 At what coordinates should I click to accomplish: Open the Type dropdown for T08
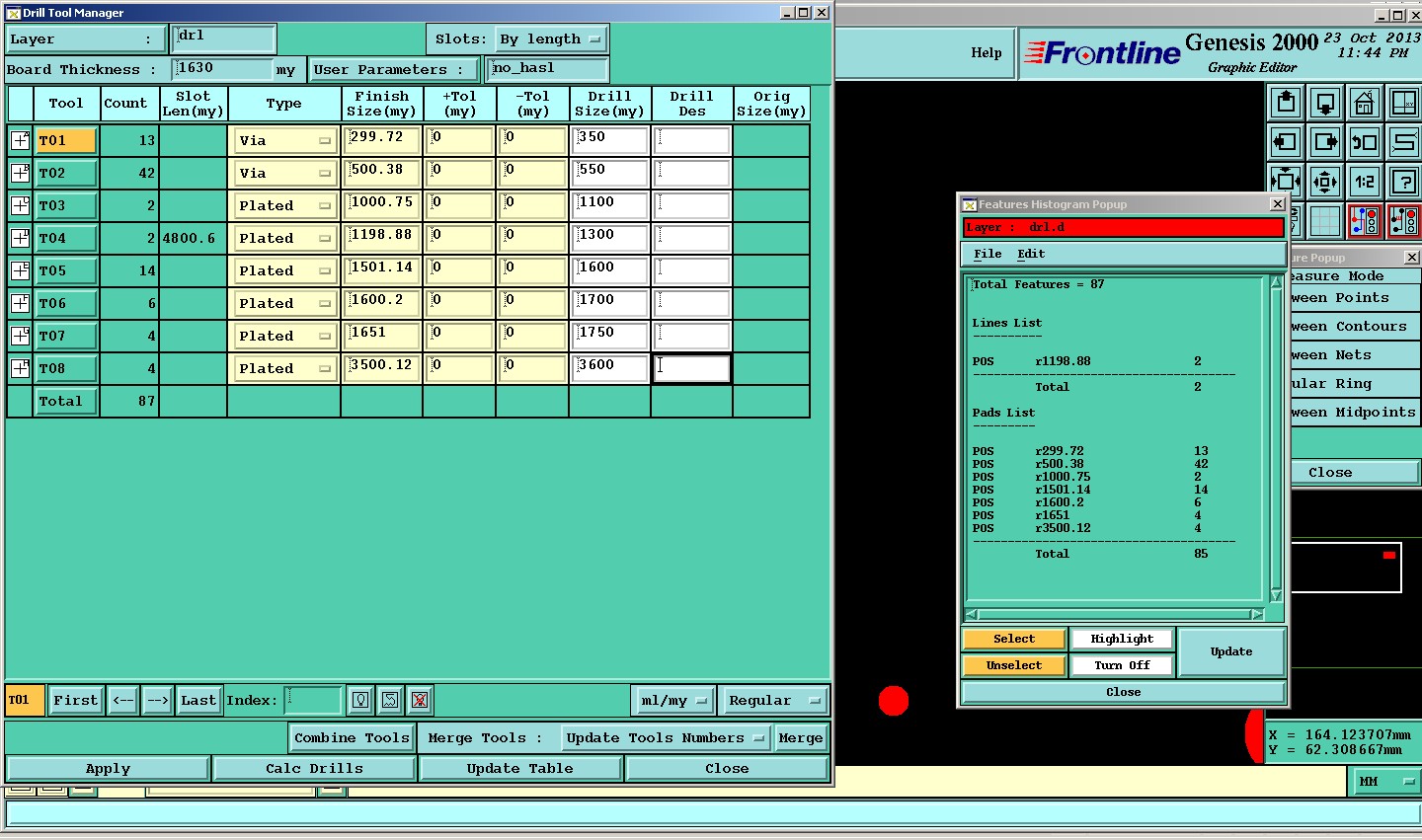point(284,368)
